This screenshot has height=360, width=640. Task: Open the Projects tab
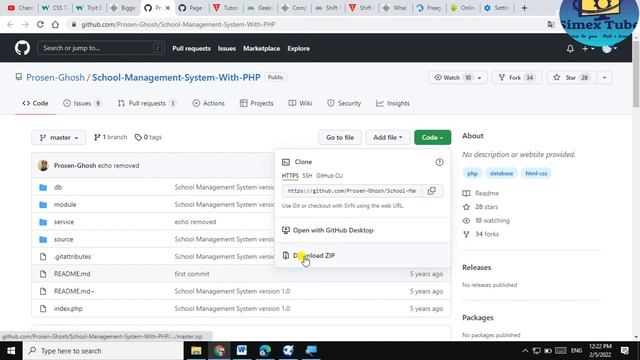click(257, 103)
